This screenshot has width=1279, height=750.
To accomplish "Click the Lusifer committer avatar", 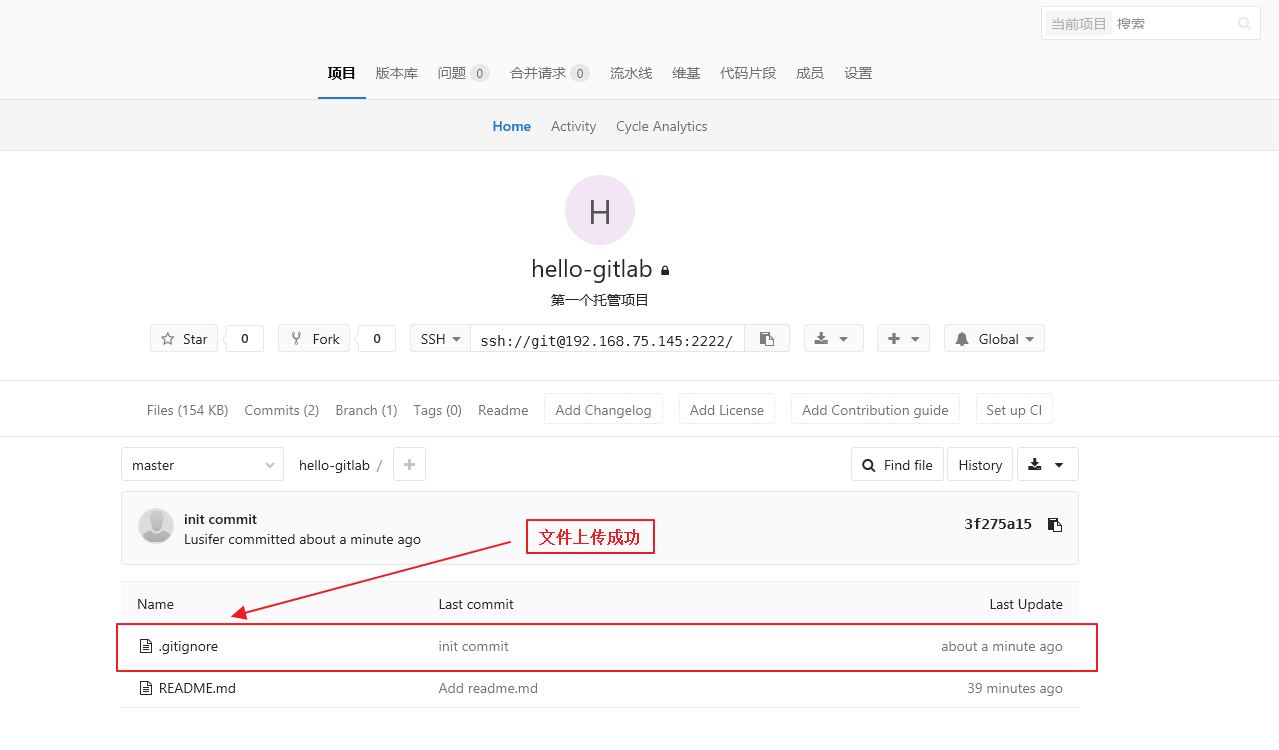I will [156, 526].
